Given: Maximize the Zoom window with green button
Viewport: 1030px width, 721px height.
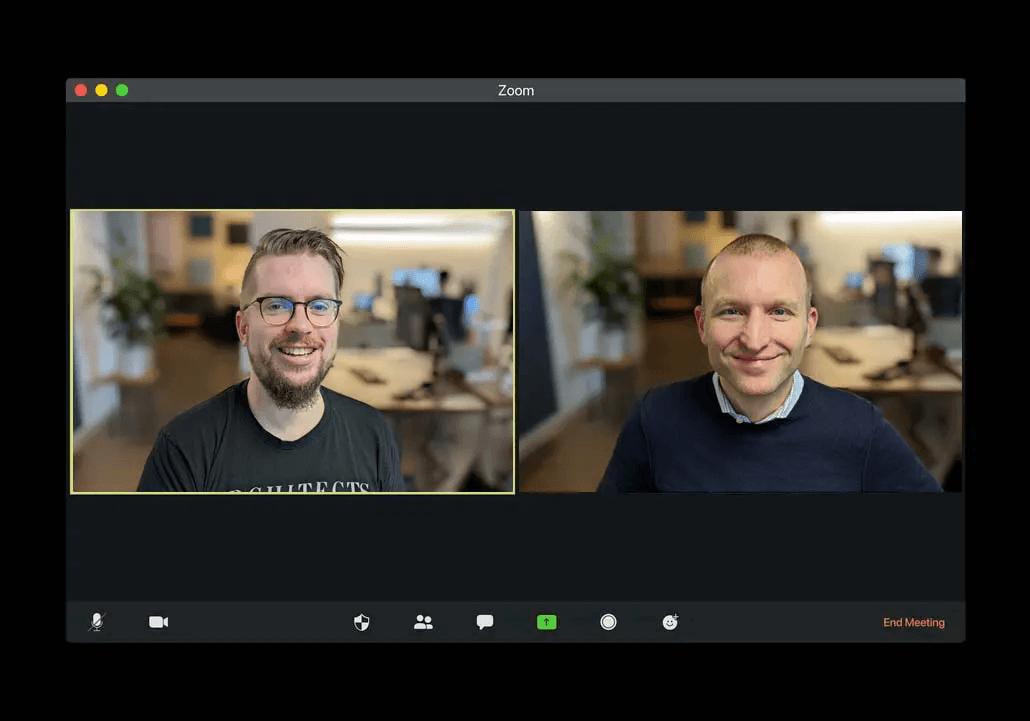Looking at the screenshot, I should point(122,90).
